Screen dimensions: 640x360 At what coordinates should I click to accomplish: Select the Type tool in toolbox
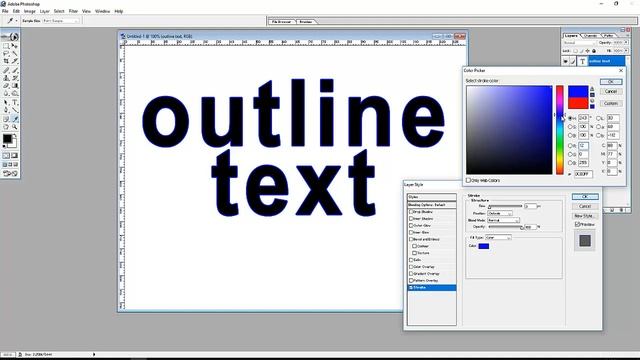15,102
